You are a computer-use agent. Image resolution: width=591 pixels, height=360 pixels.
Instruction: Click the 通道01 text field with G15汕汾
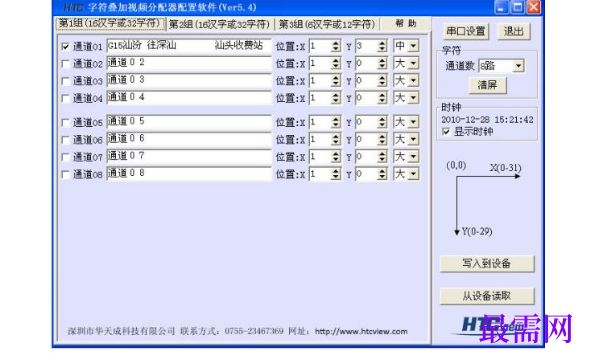pos(189,46)
